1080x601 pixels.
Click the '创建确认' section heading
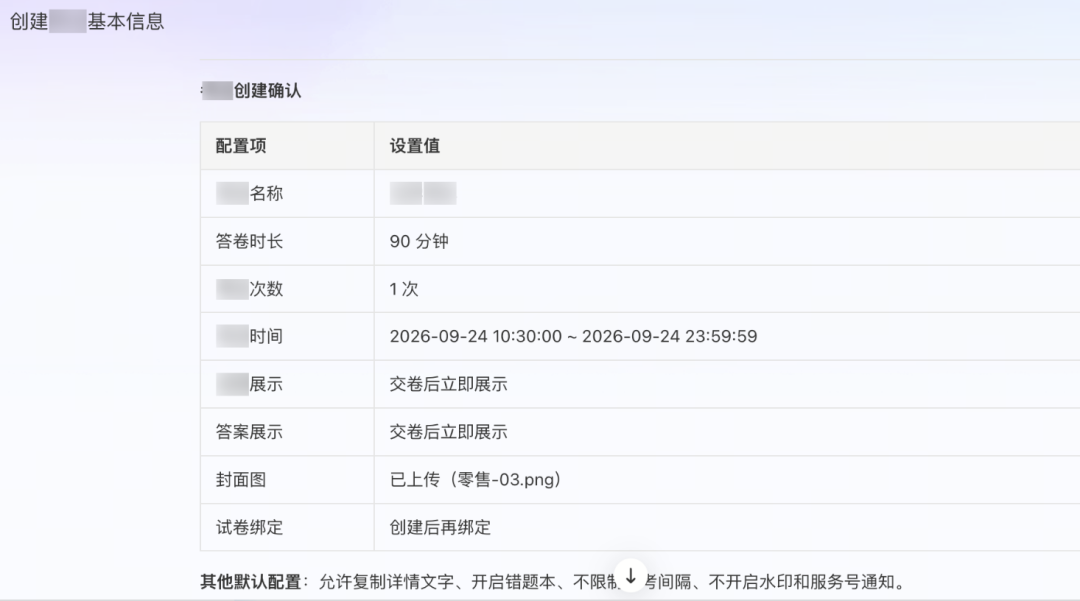tap(268, 91)
